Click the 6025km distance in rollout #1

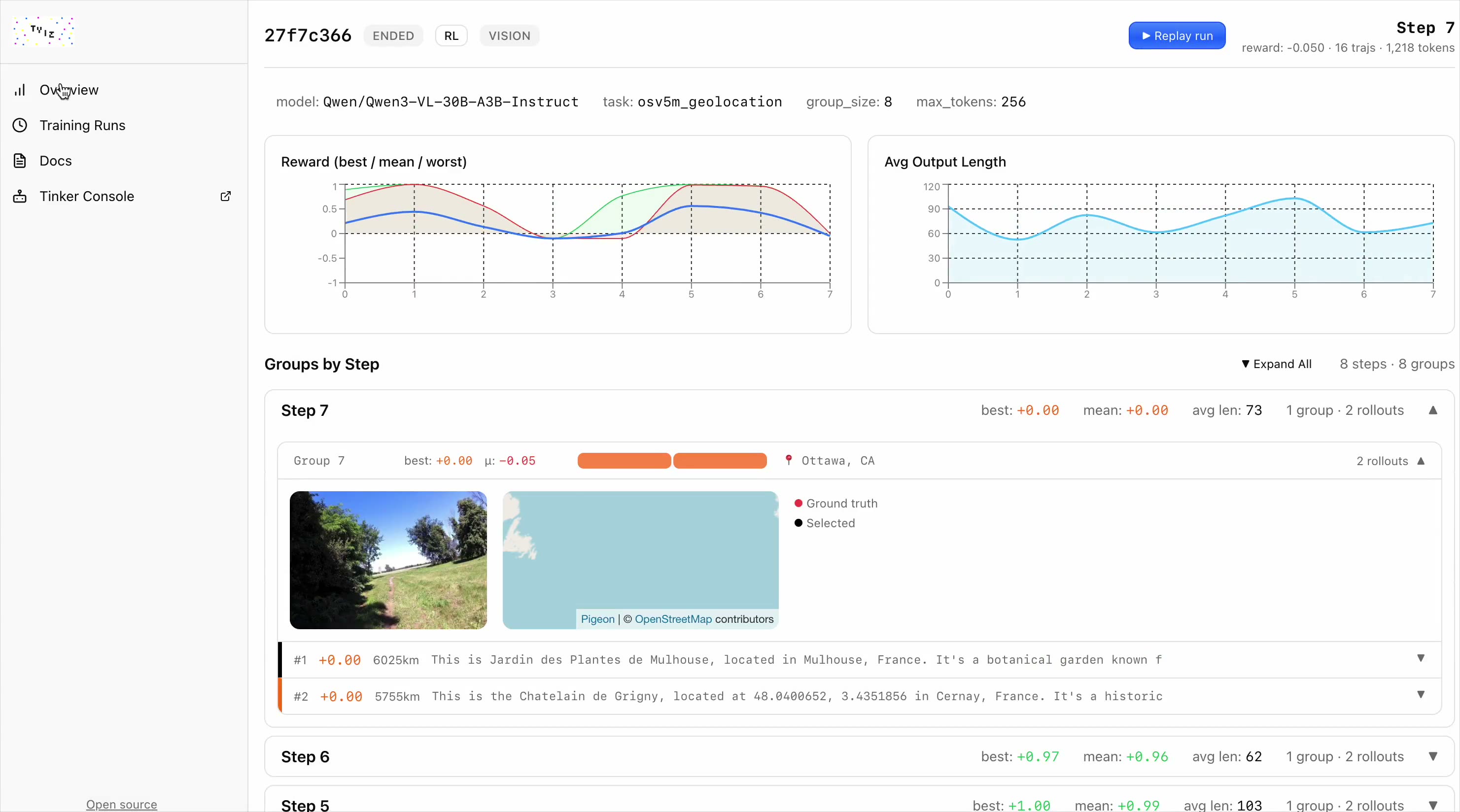[x=396, y=660]
